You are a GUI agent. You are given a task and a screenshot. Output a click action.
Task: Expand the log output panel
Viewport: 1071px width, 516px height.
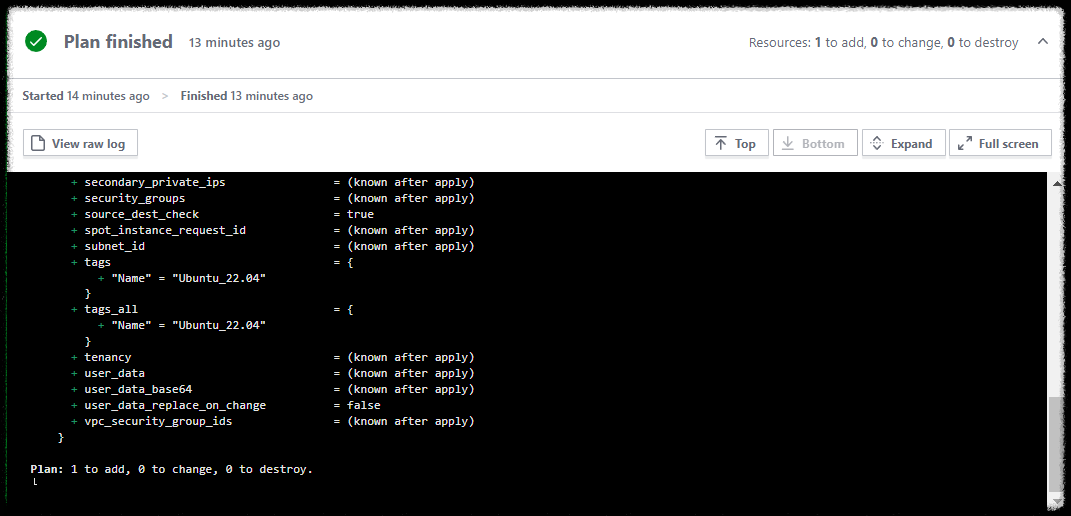point(904,144)
